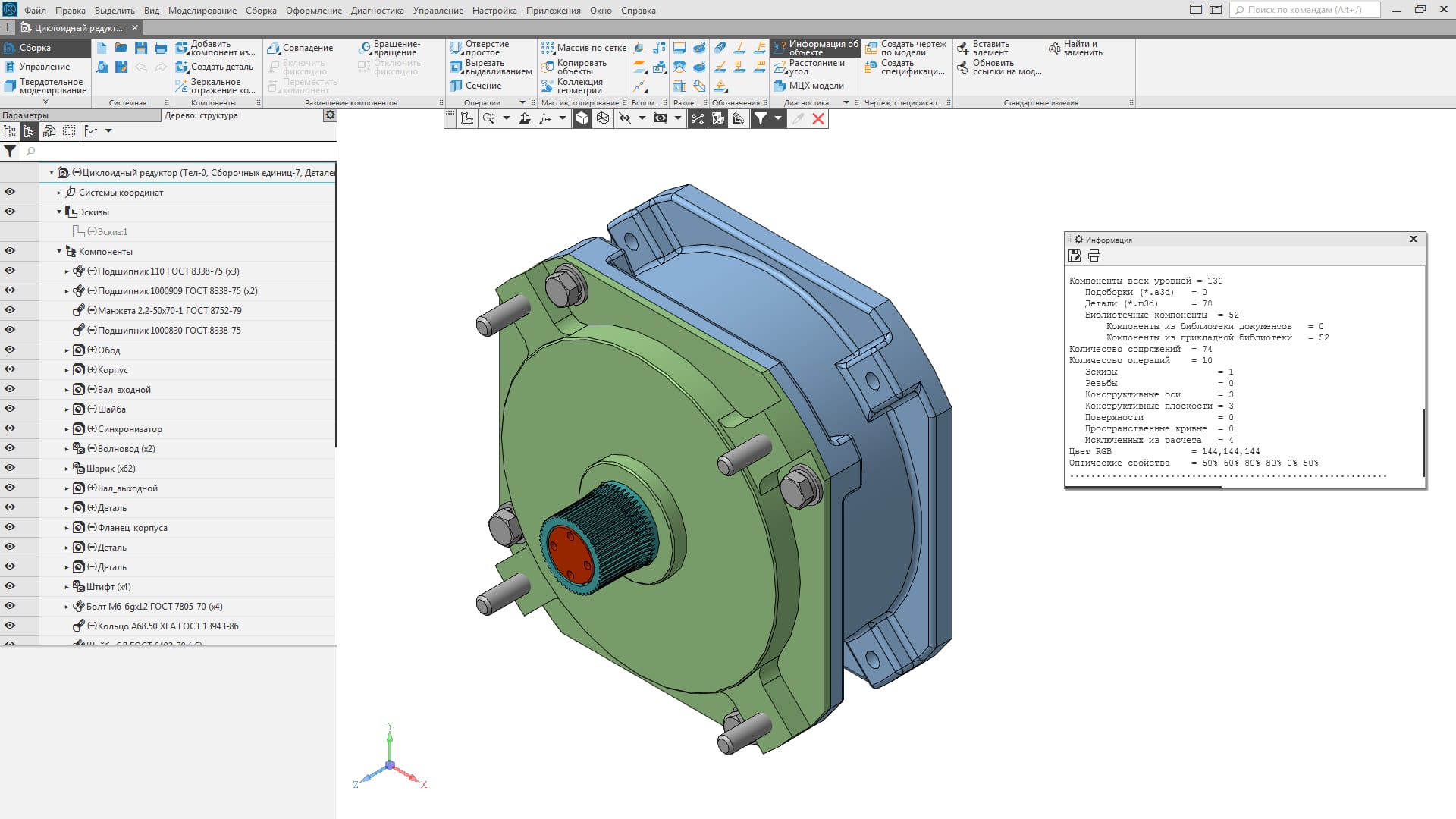1456x819 pixels.
Task: Hide the Вал_входной component via eye icon
Action: point(10,389)
